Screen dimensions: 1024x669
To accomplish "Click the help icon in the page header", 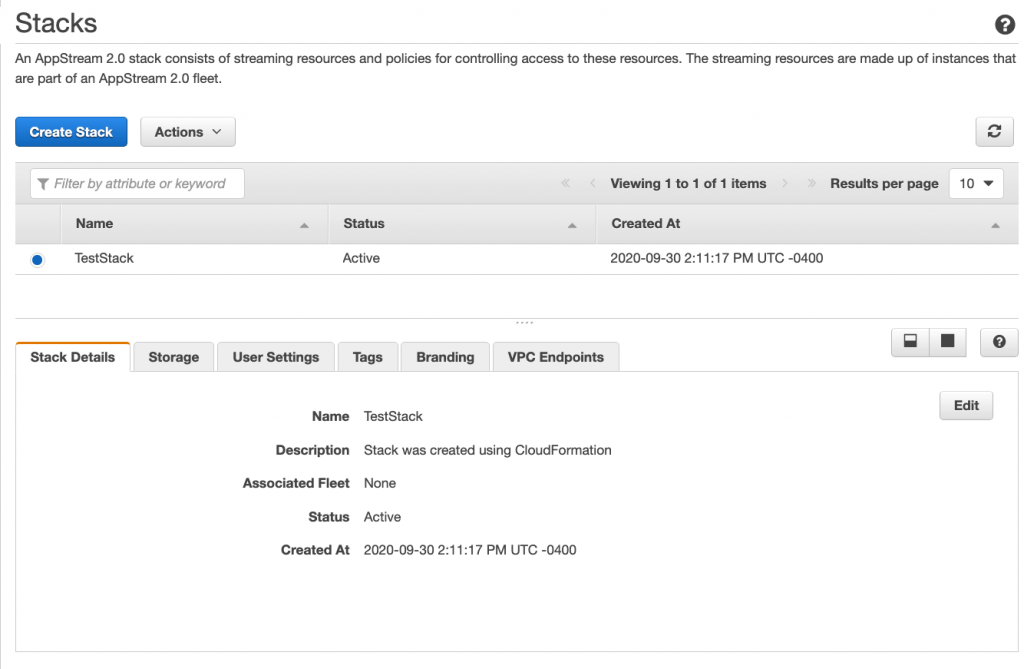I will 1004,24.
